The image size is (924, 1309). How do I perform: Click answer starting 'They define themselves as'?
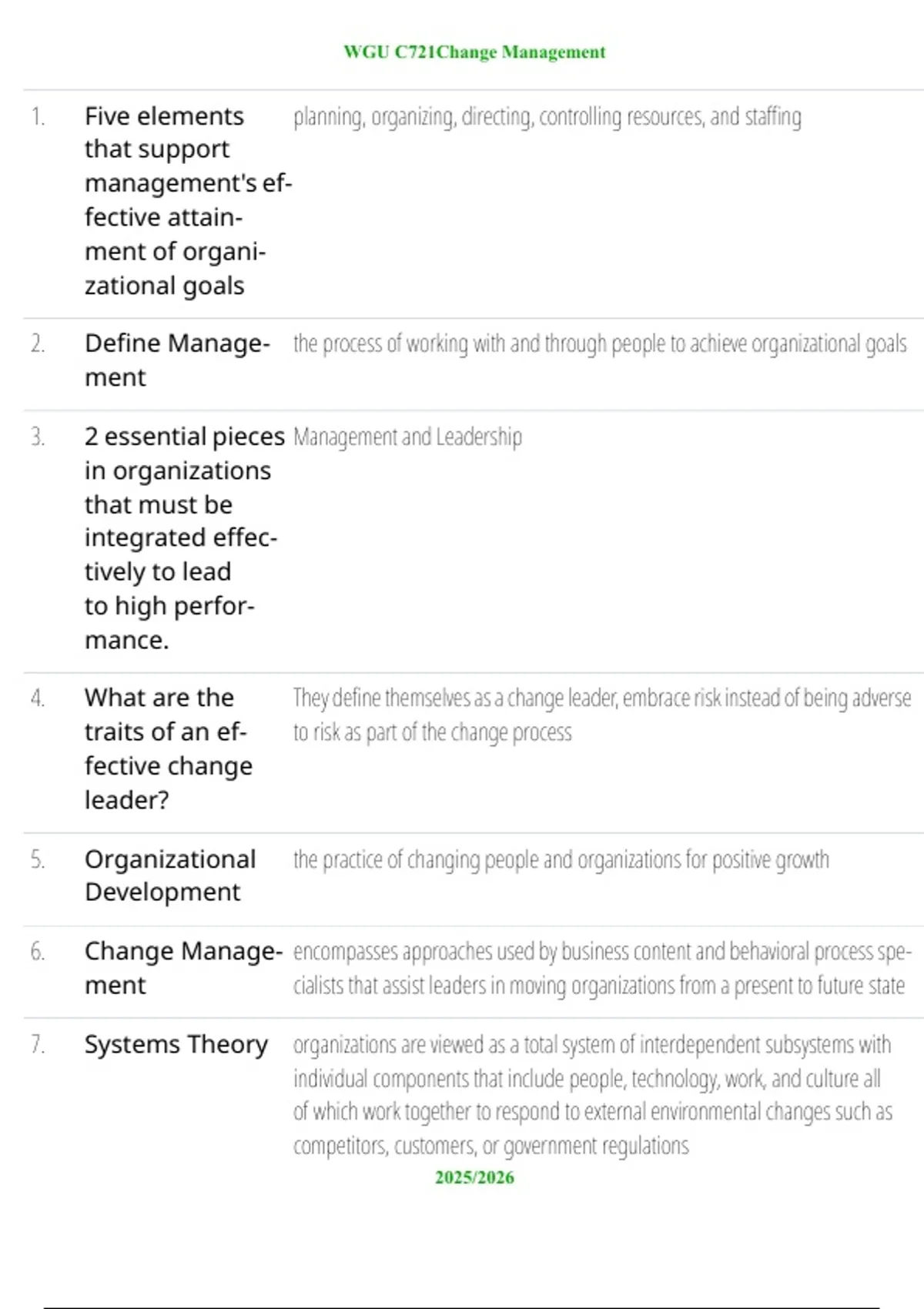click(x=602, y=715)
